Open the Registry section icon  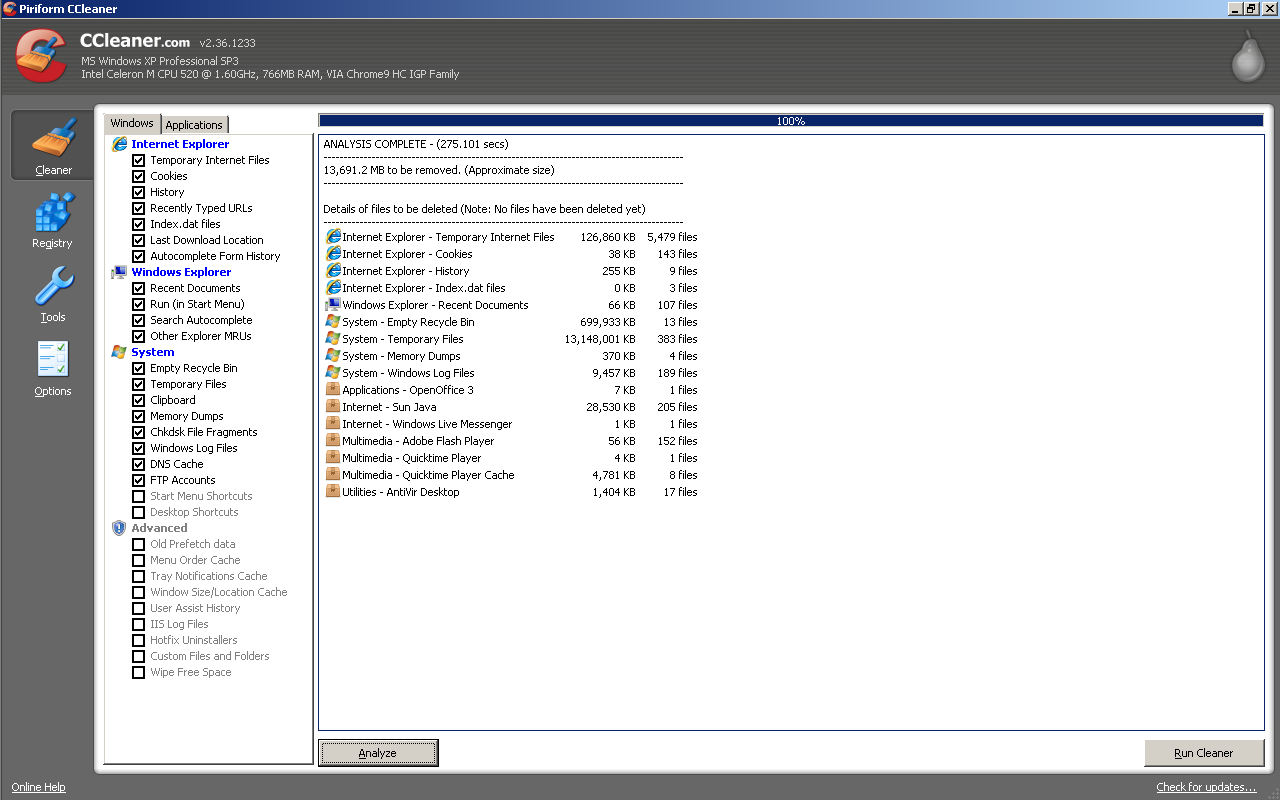point(53,213)
